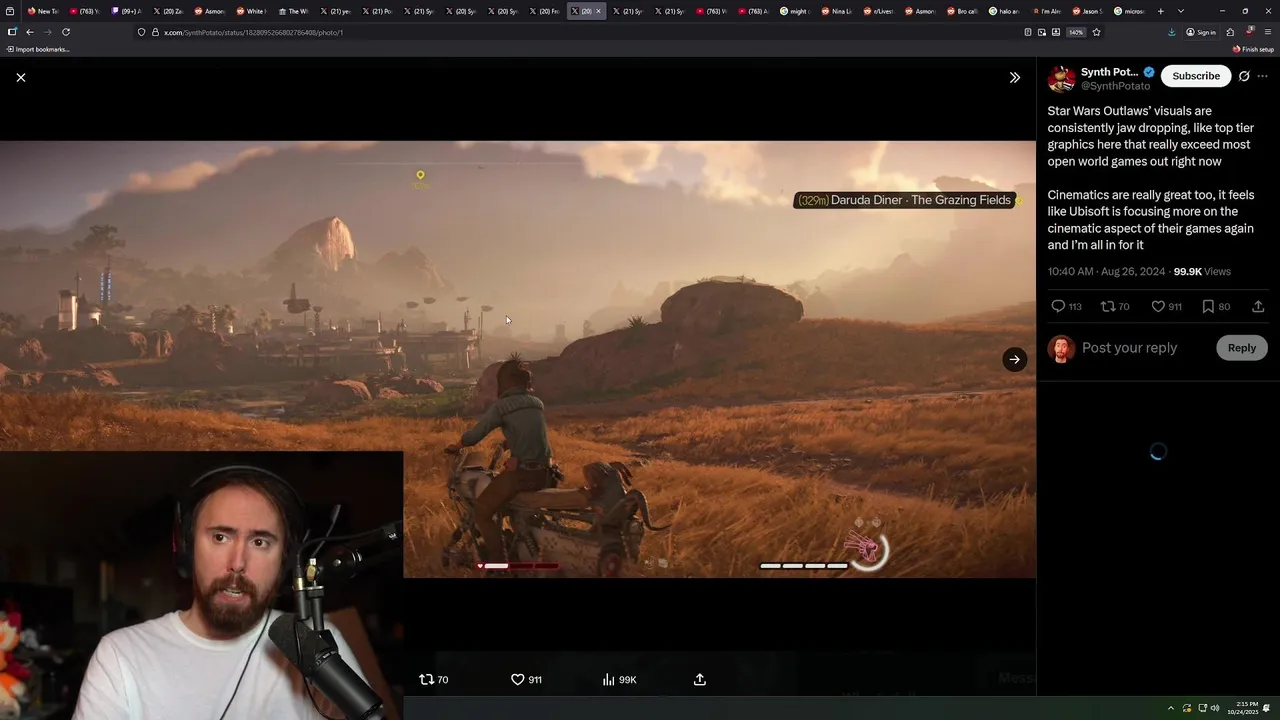Open red extension icon with badge

1249,32
